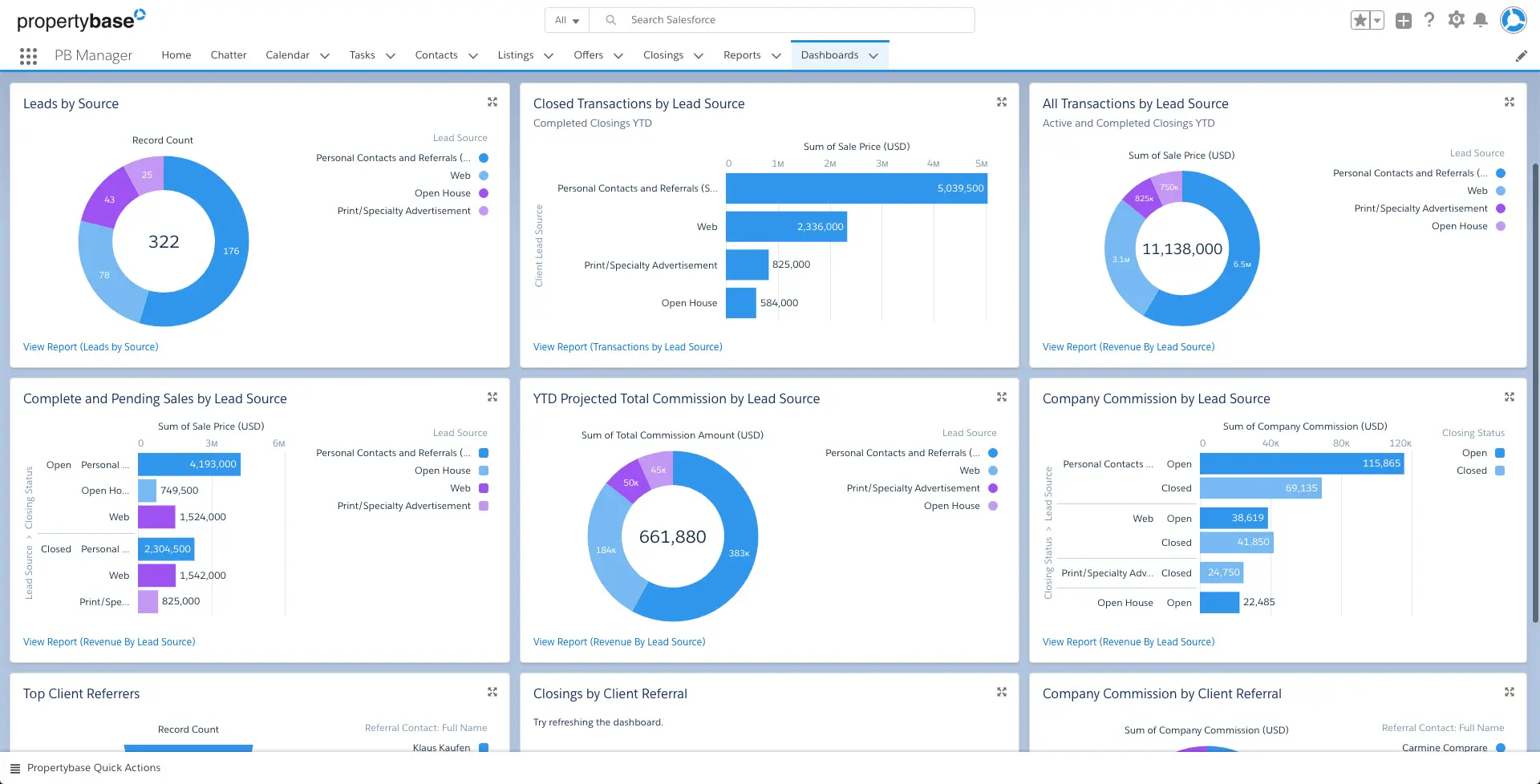Edit the page with the pencil icon
The width and height of the screenshot is (1540, 784).
pos(1522,55)
